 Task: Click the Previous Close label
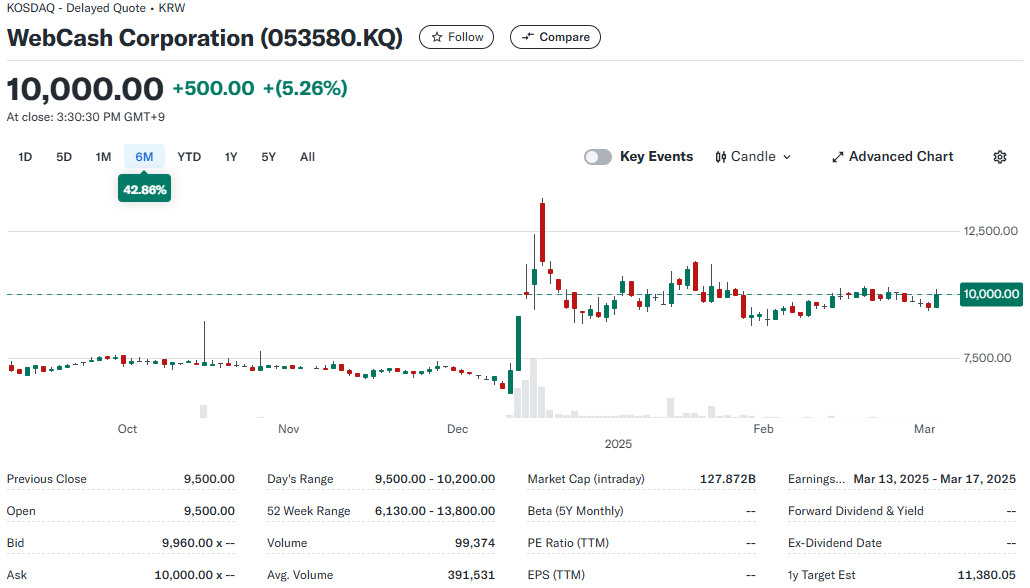[47, 479]
